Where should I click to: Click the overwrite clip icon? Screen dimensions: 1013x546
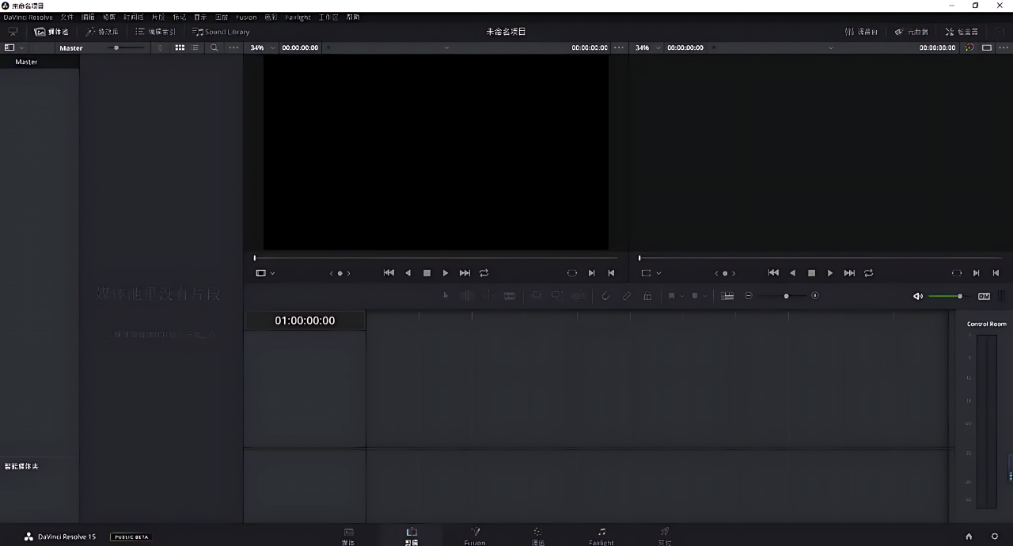pyautogui.click(x=557, y=296)
